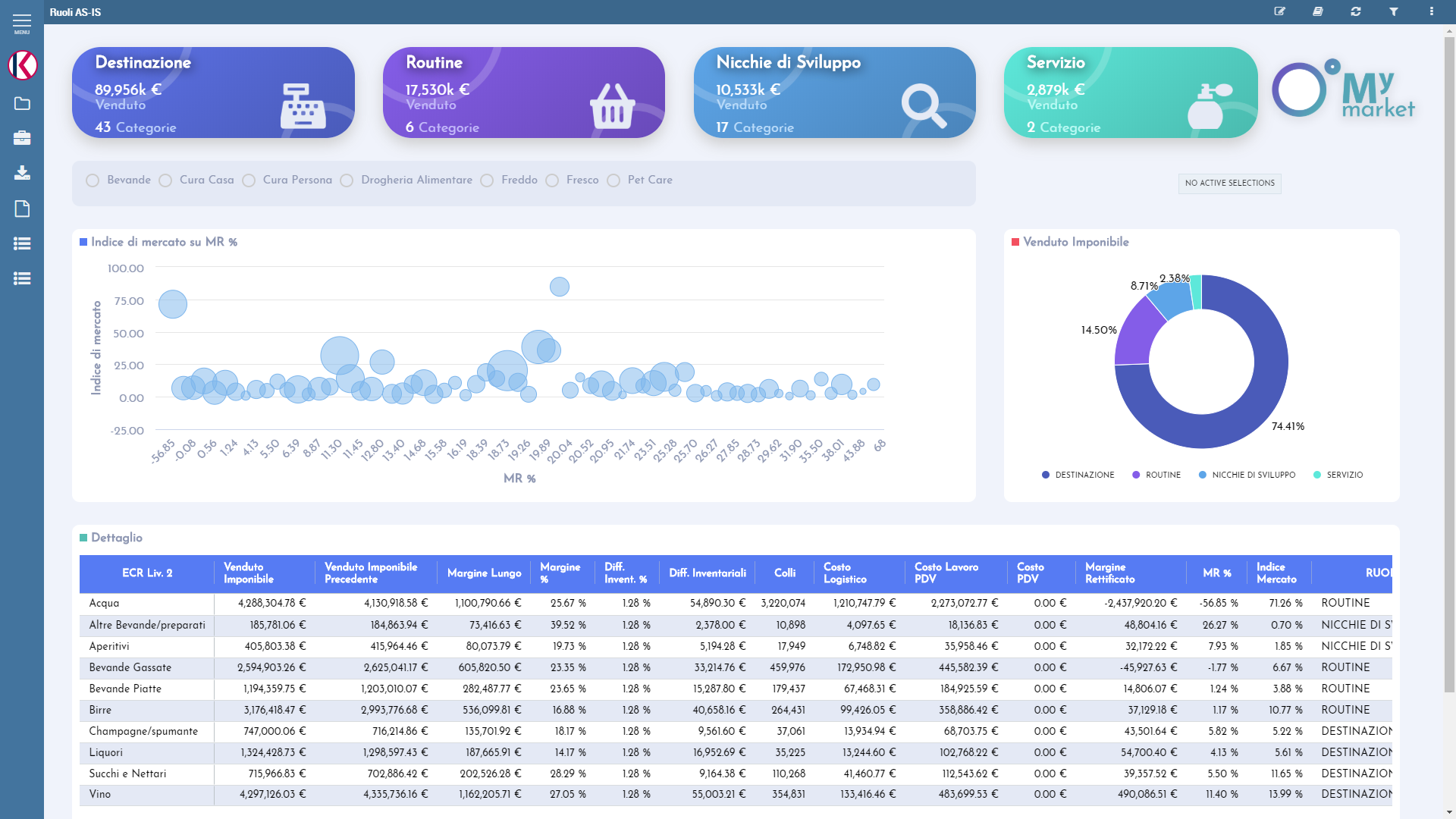Open the briefcase icon in the sidebar
Screen dimensions: 1456x819
click(x=22, y=138)
